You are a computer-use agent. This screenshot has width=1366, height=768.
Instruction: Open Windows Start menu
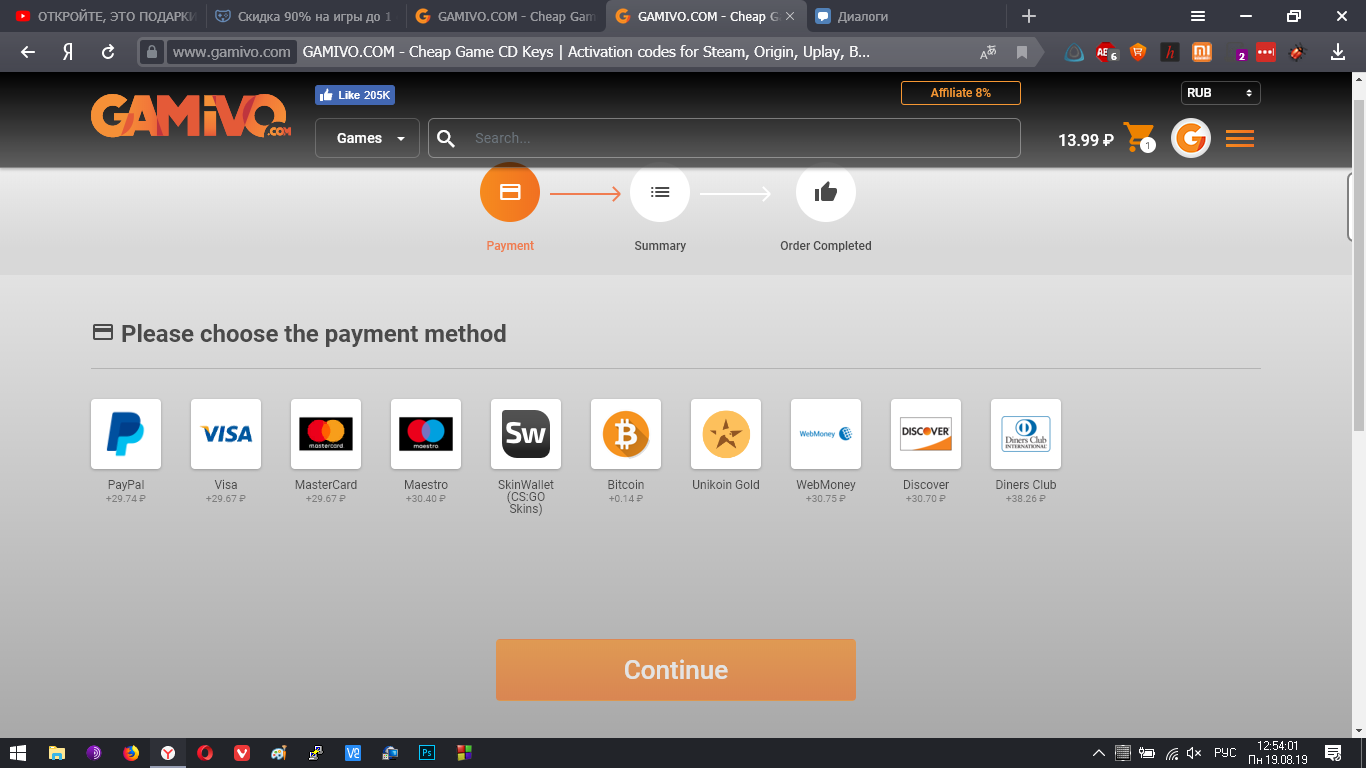pyautogui.click(x=18, y=753)
